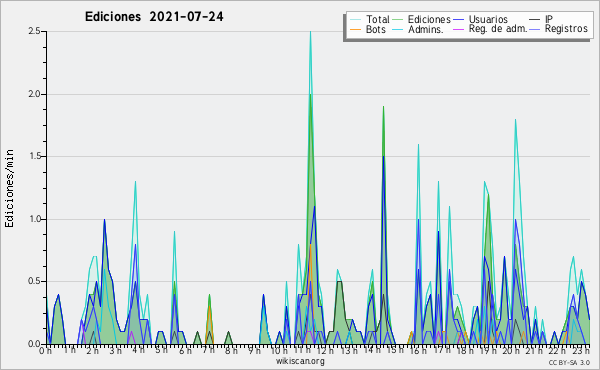Click the 23 h tick on time axis
The image size is (600, 370).
(x=581, y=350)
